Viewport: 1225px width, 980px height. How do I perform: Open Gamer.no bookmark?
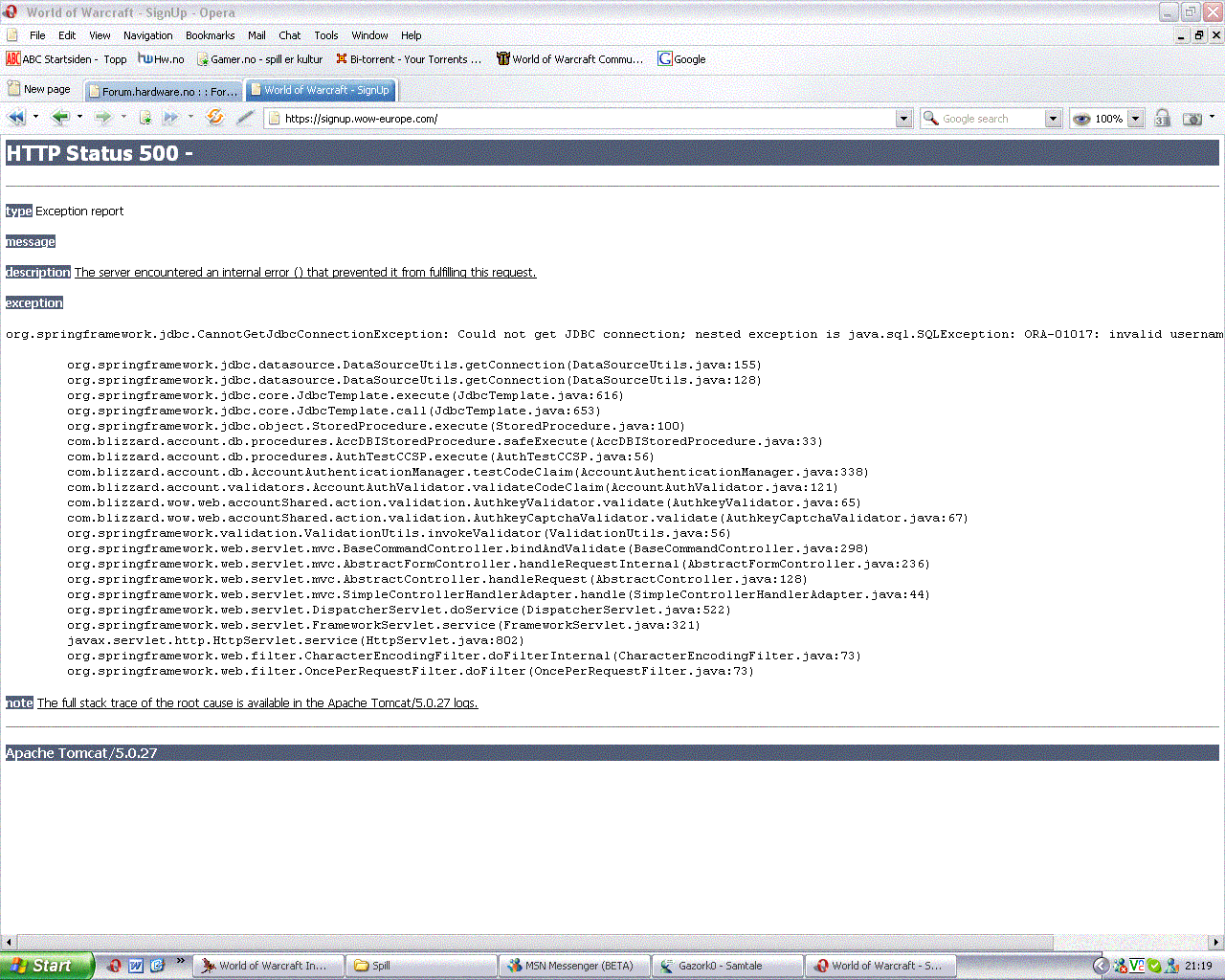(260, 59)
